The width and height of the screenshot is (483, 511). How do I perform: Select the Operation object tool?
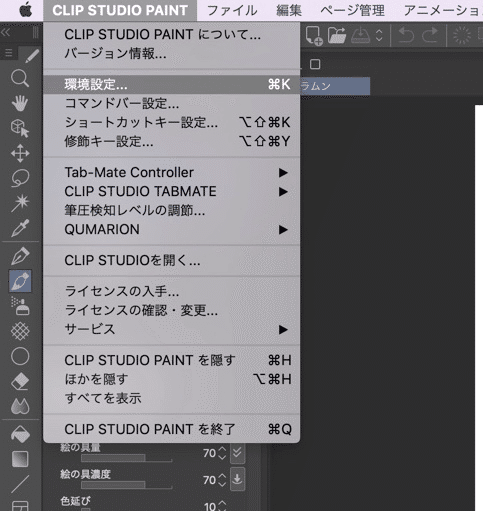pos(20,128)
